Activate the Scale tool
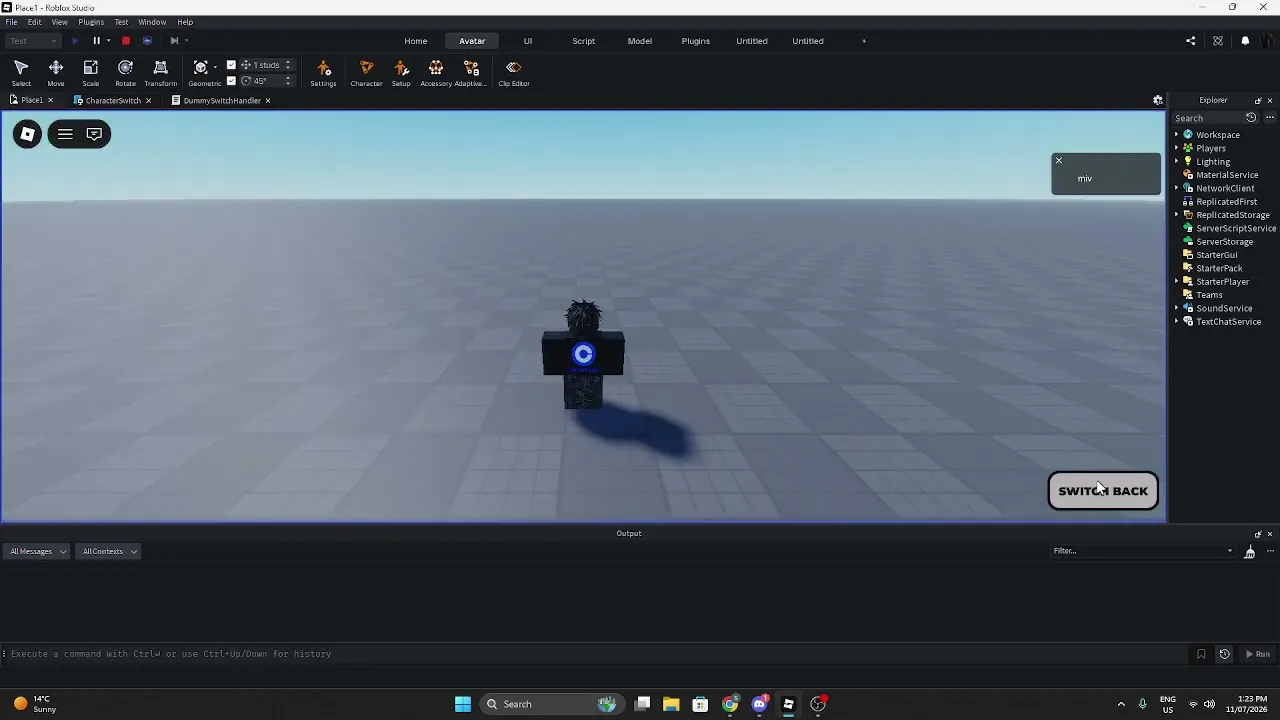 (x=90, y=72)
